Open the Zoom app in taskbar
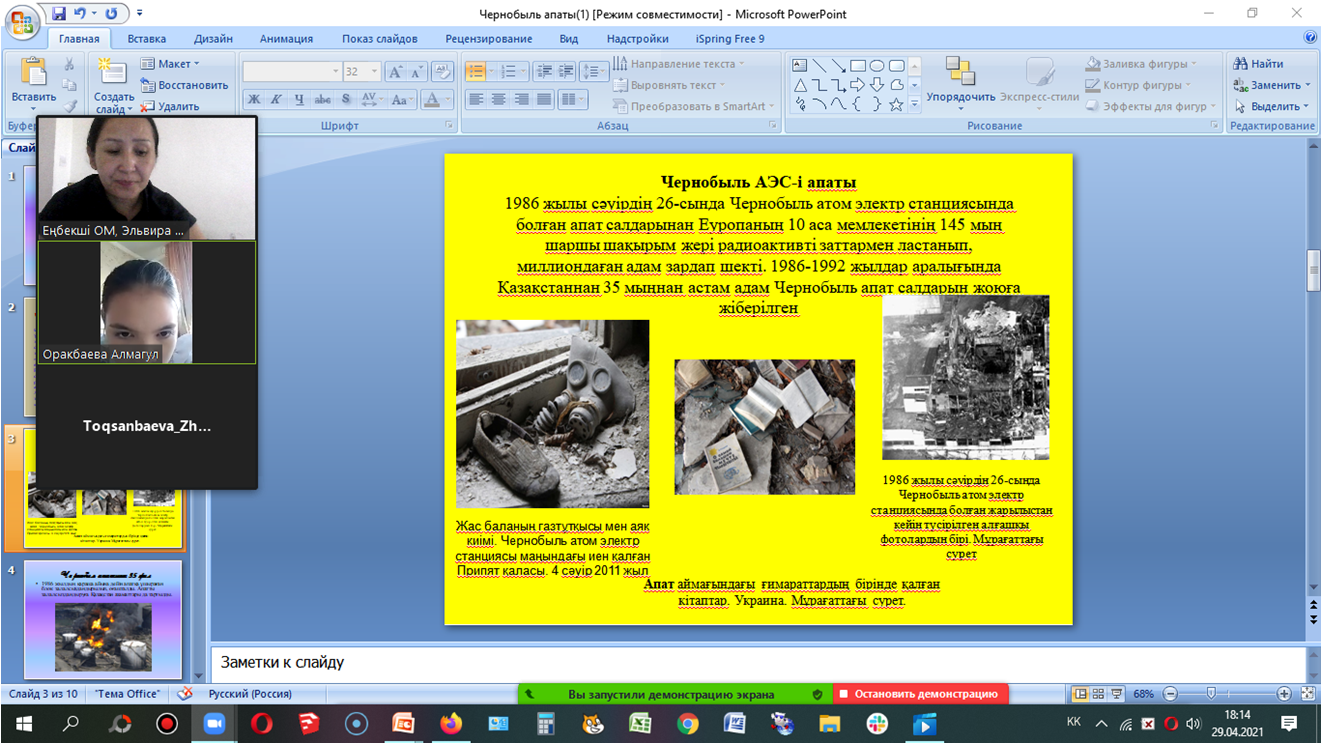This screenshot has width=1322, height=744. pos(215,724)
